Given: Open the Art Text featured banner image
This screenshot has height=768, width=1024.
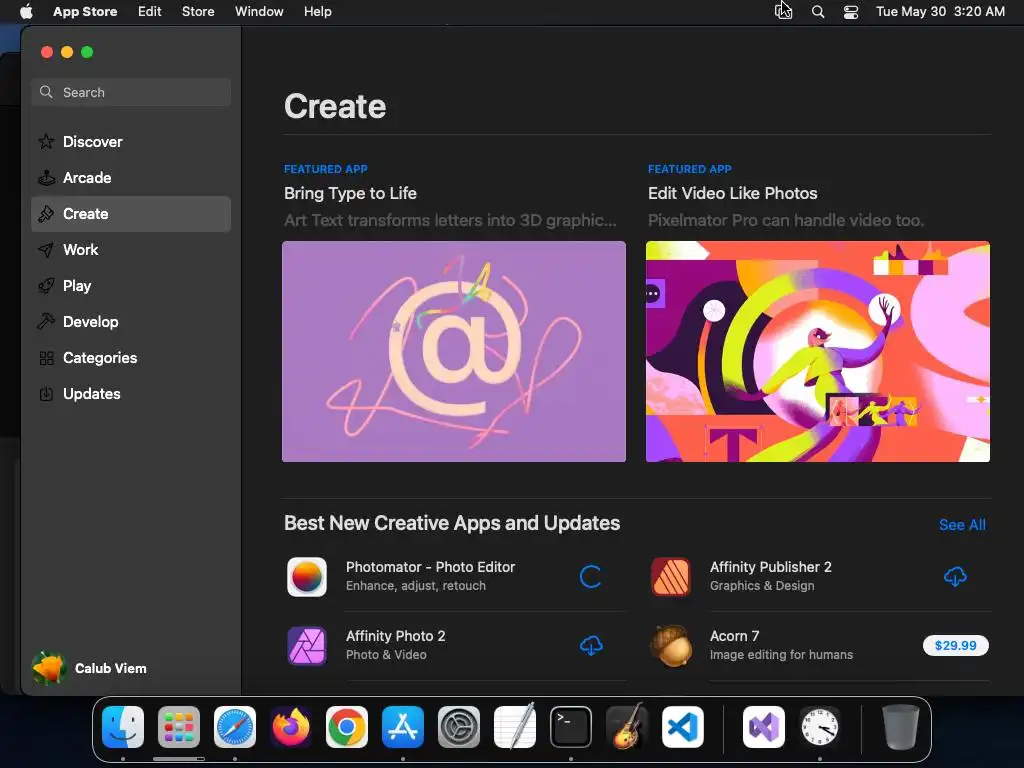Looking at the screenshot, I should click(x=454, y=351).
